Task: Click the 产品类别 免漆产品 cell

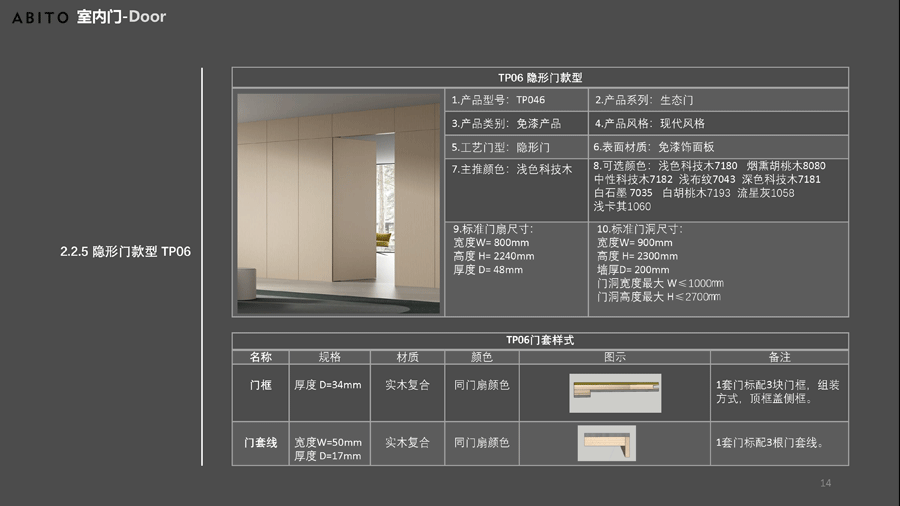Action: point(516,124)
